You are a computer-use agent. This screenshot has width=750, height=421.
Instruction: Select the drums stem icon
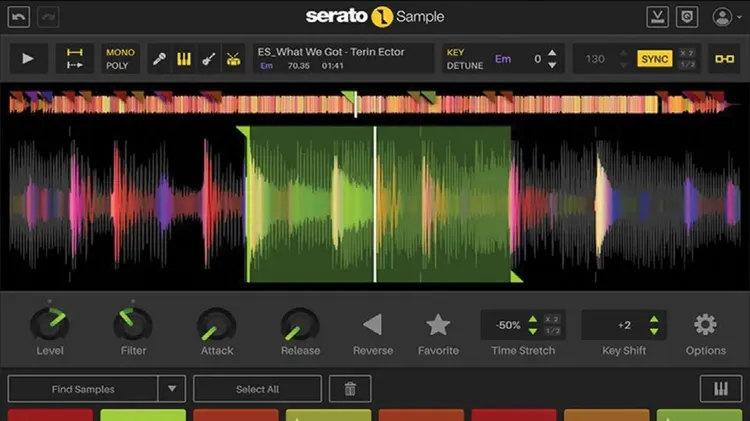(233, 59)
